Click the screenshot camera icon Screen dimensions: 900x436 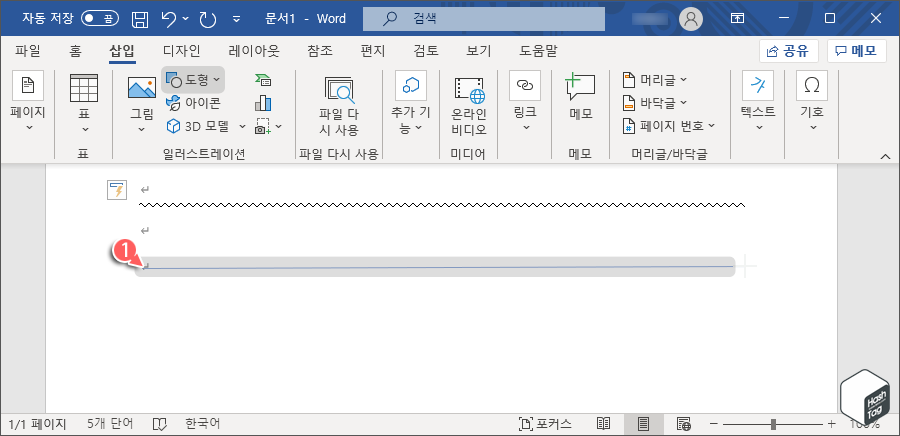[x=263, y=126]
